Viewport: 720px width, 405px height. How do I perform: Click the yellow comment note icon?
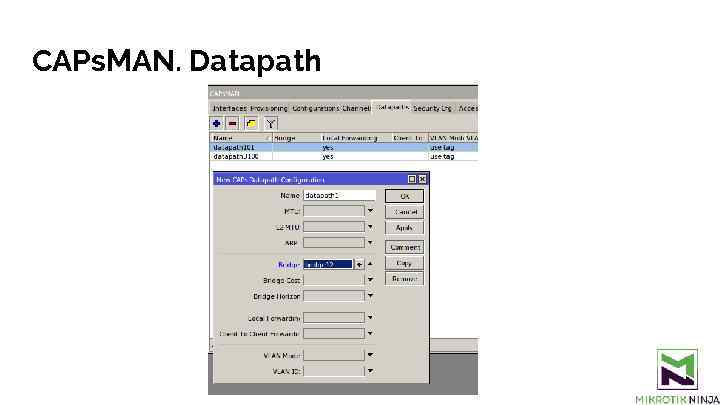pos(251,124)
